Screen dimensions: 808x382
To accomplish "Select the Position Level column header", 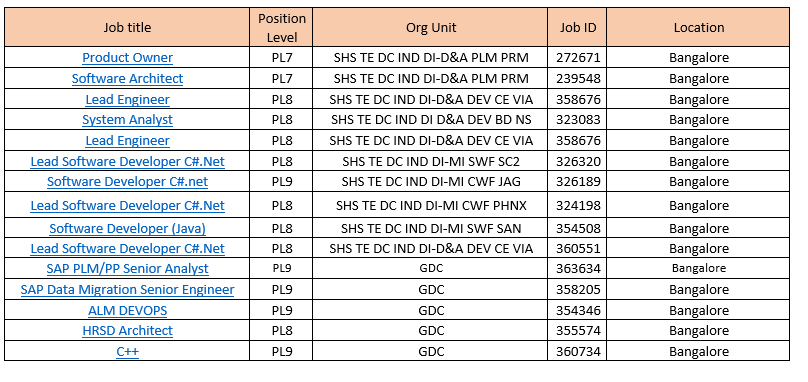I will [281, 27].
